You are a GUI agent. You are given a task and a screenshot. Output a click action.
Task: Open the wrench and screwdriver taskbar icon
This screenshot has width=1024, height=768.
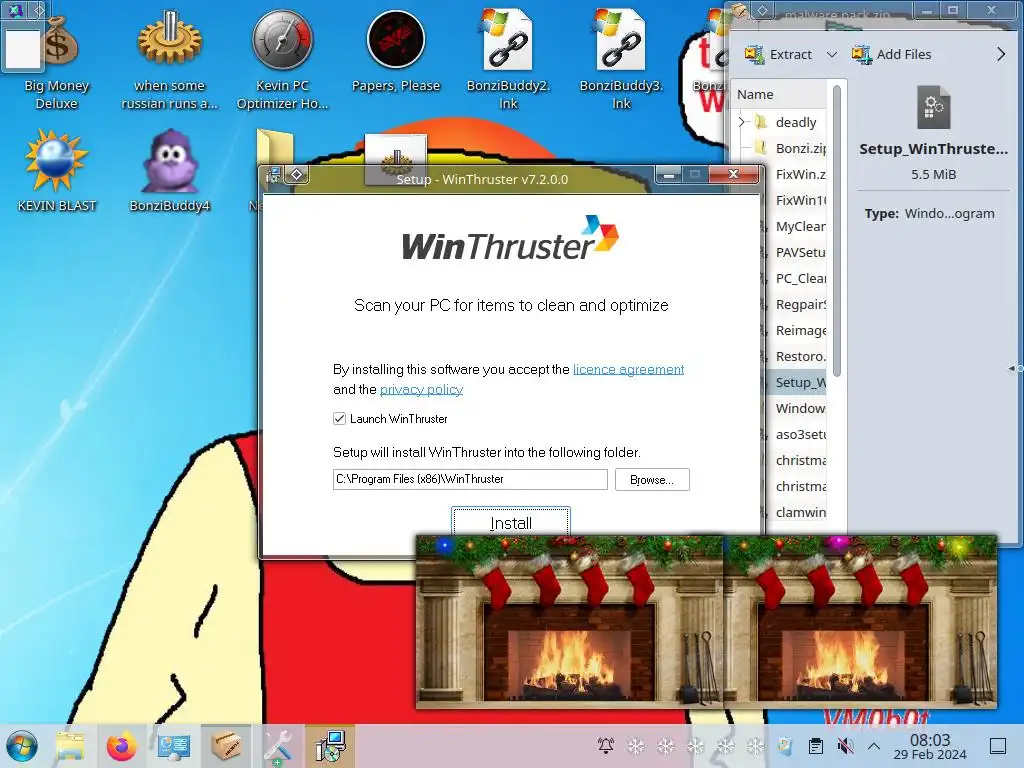point(278,746)
